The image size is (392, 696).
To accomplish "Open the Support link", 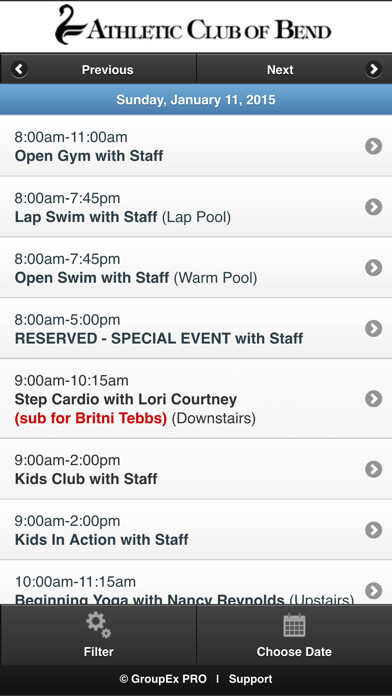I will [x=250, y=679].
